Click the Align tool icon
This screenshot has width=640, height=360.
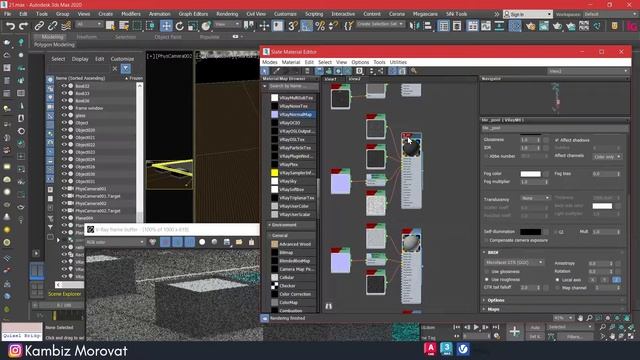coord(427,26)
